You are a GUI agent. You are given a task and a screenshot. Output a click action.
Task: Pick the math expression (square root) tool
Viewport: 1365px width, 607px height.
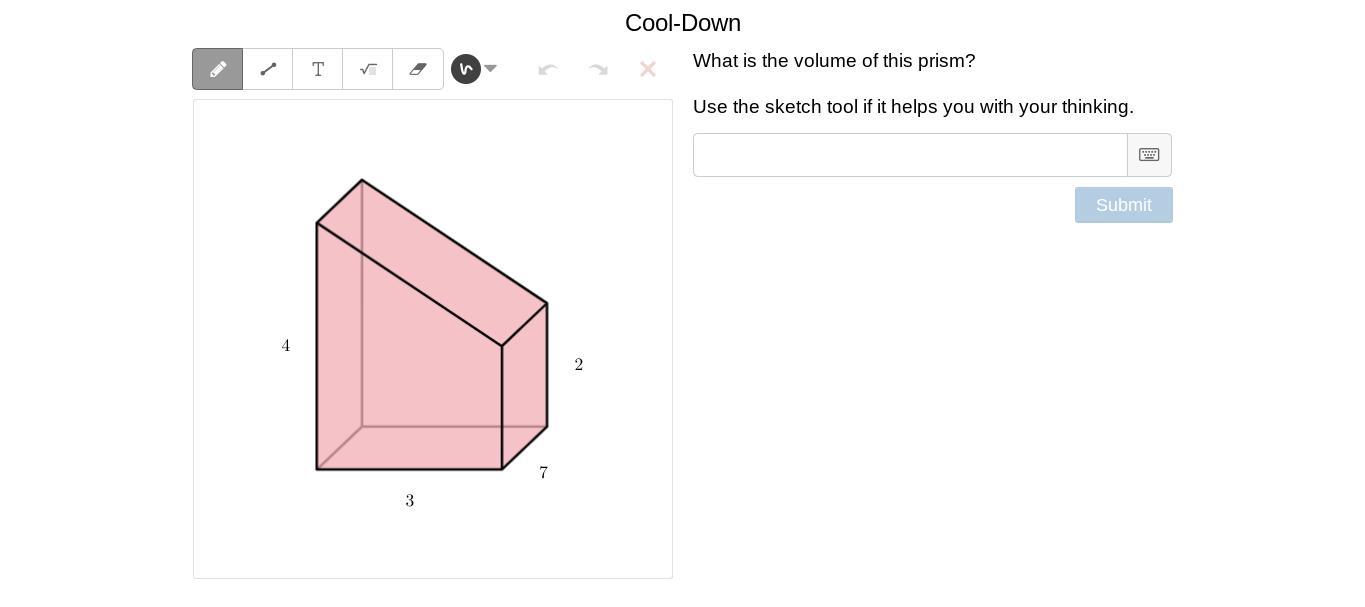click(x=368, y=69)
